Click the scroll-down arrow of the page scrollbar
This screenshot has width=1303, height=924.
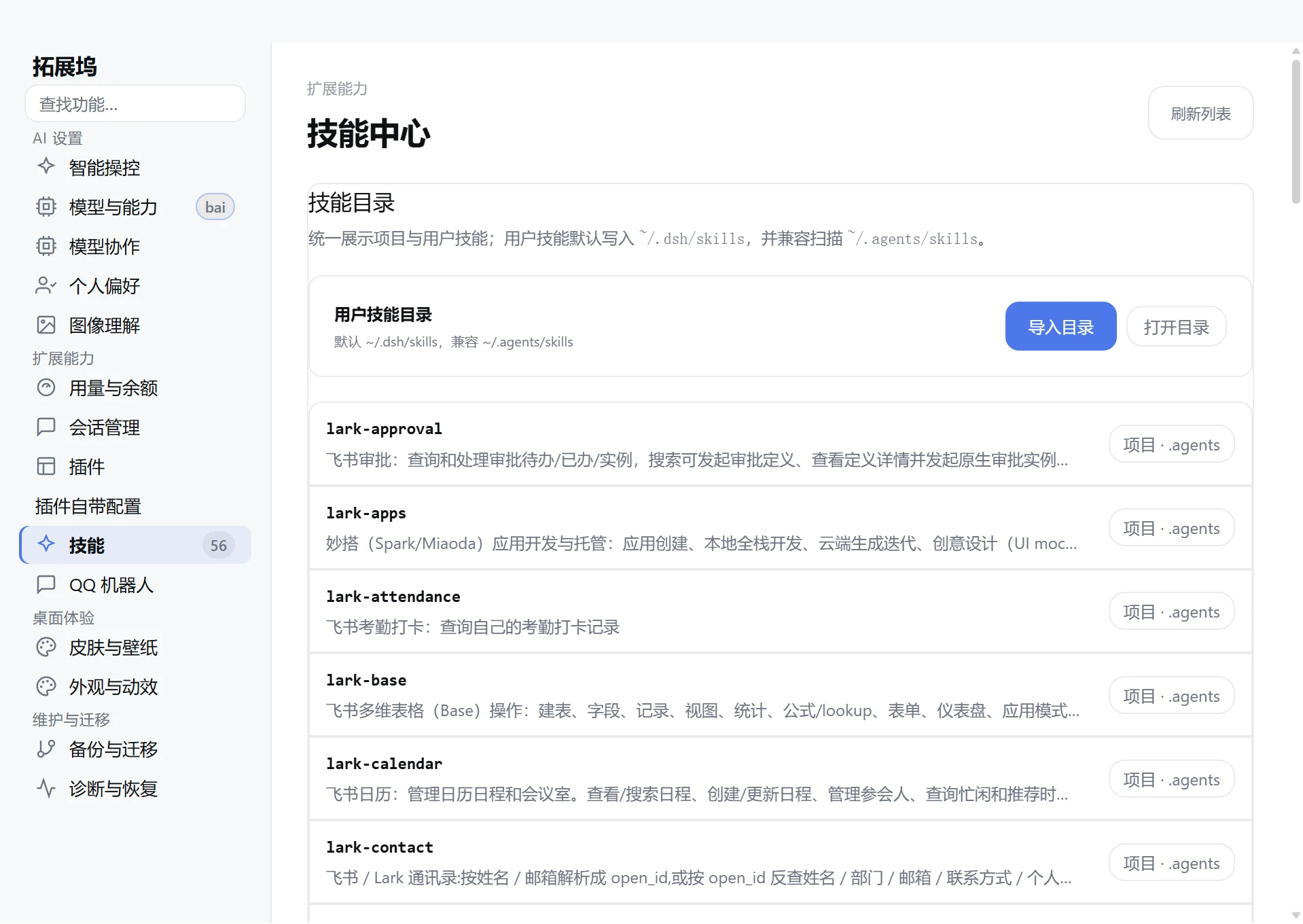click(1296, 915)
